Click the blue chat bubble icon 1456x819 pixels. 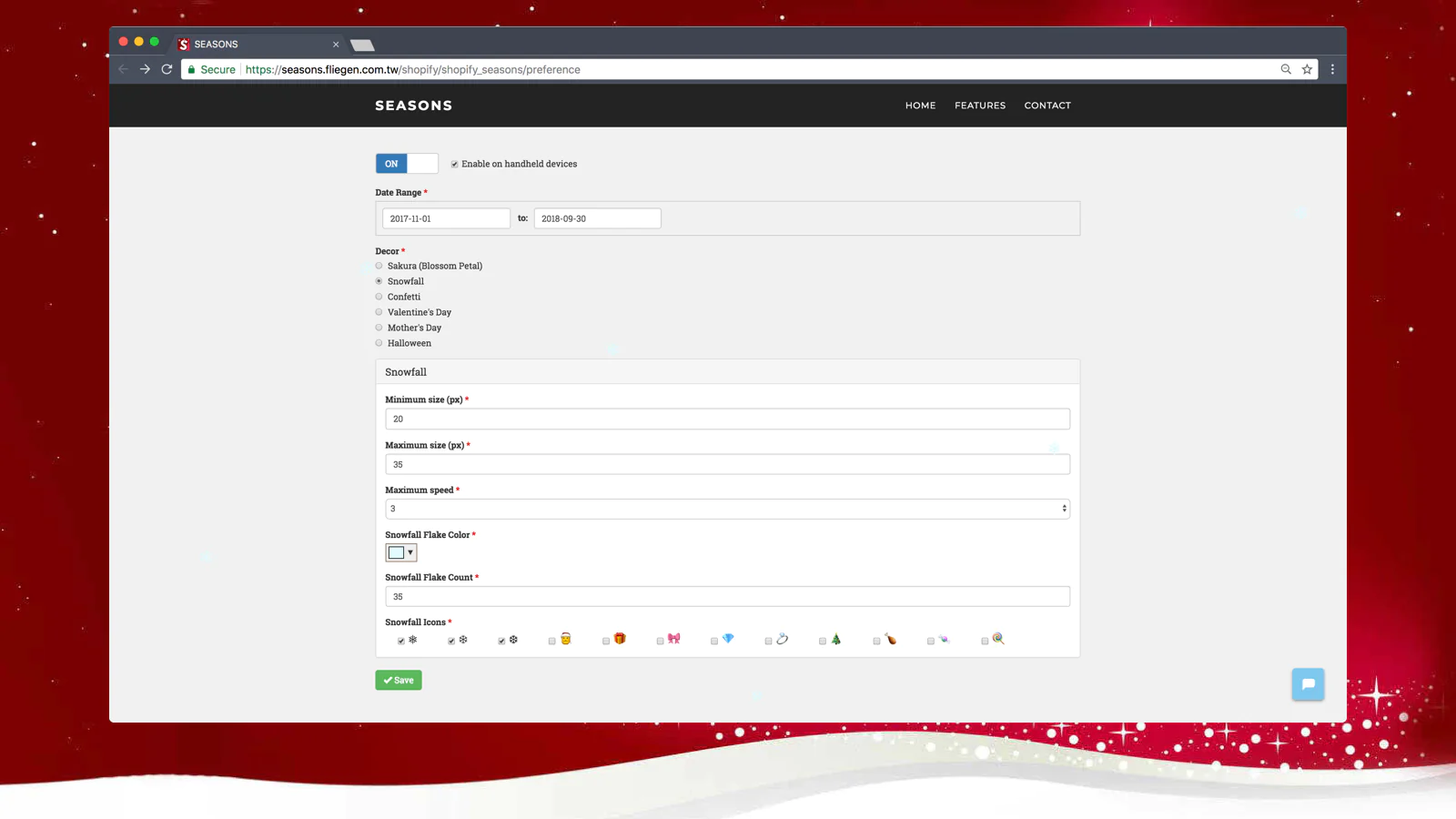click(1308, 684)
